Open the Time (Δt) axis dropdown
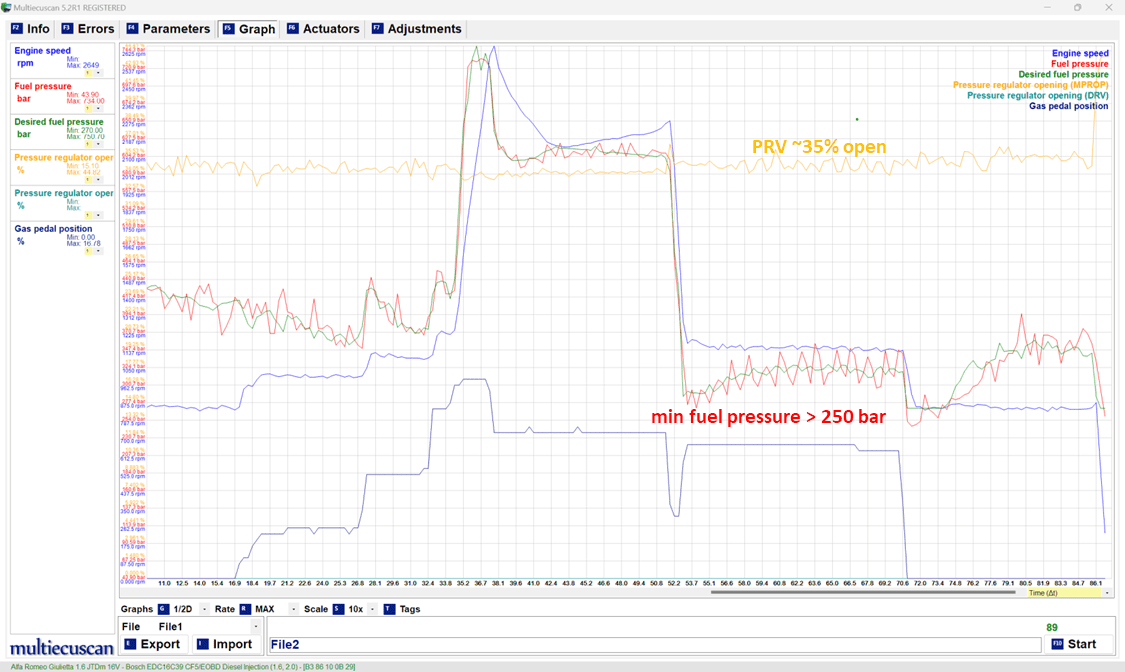 coord(1107,593)
